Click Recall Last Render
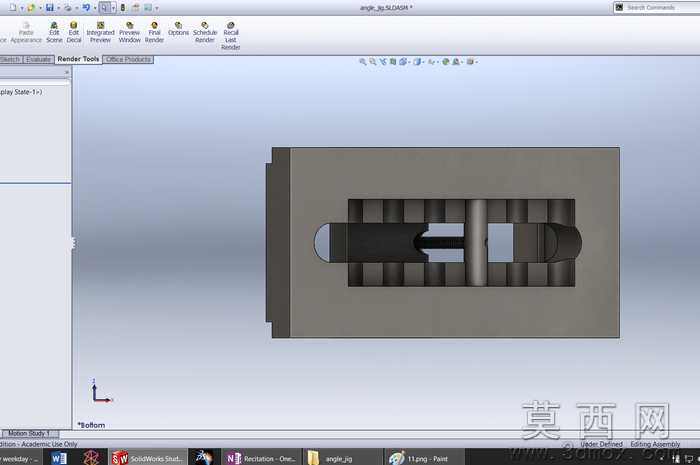 231,36
